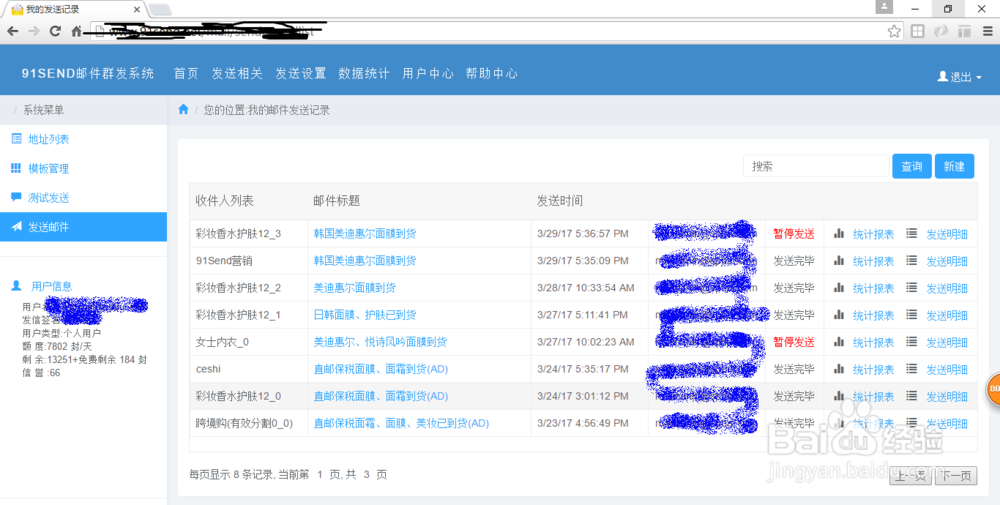Go to previous page with 上一页

(911, 475)
